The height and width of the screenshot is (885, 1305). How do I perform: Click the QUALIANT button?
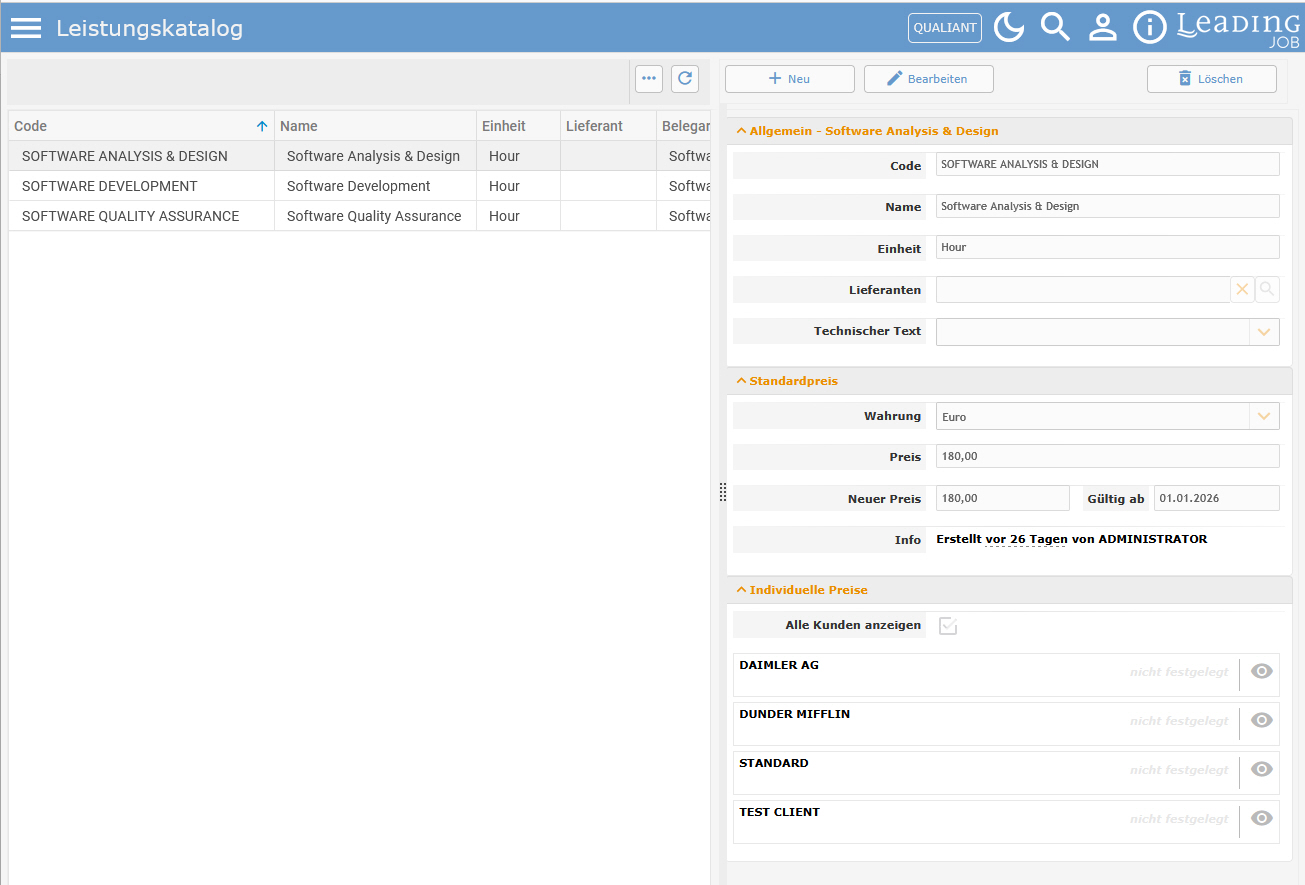click(x=945, y=28)
